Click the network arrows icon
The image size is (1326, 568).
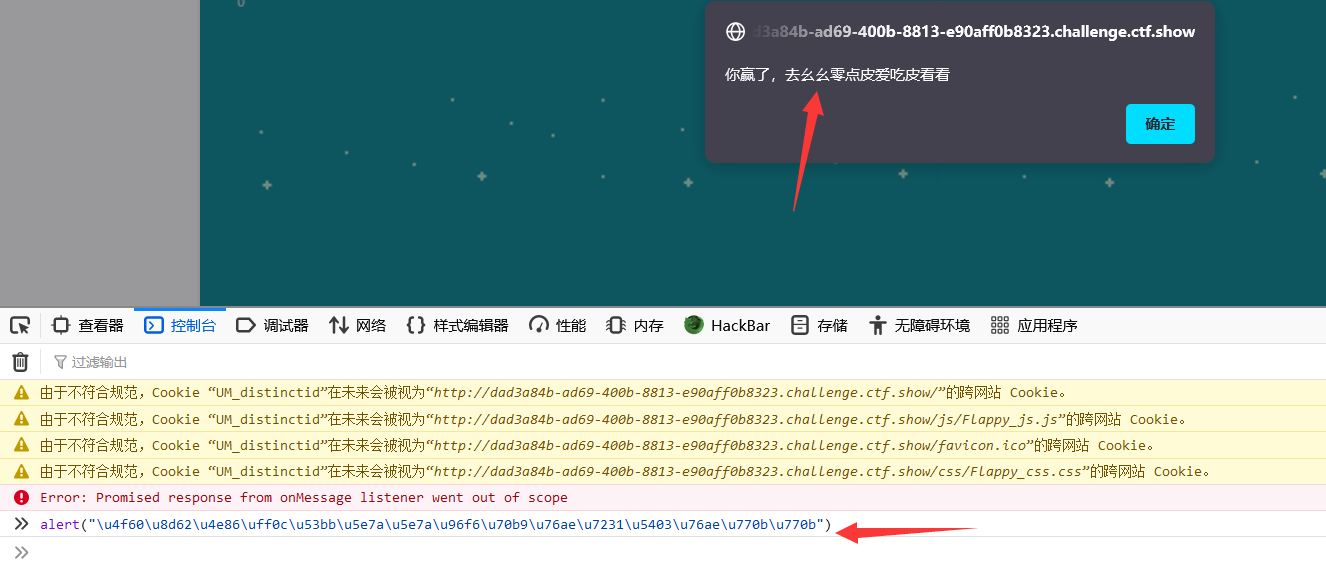point(338,325)
